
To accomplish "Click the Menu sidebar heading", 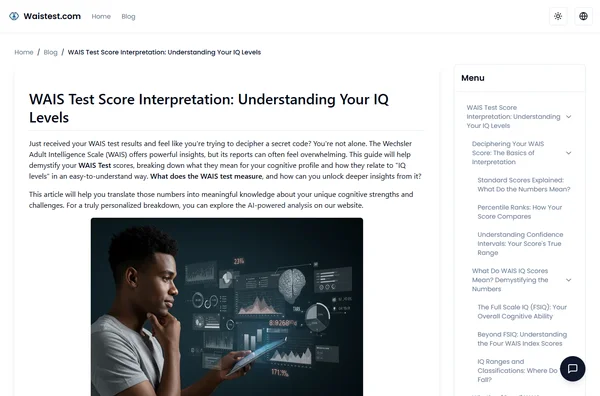I will [x=473, y=78].
